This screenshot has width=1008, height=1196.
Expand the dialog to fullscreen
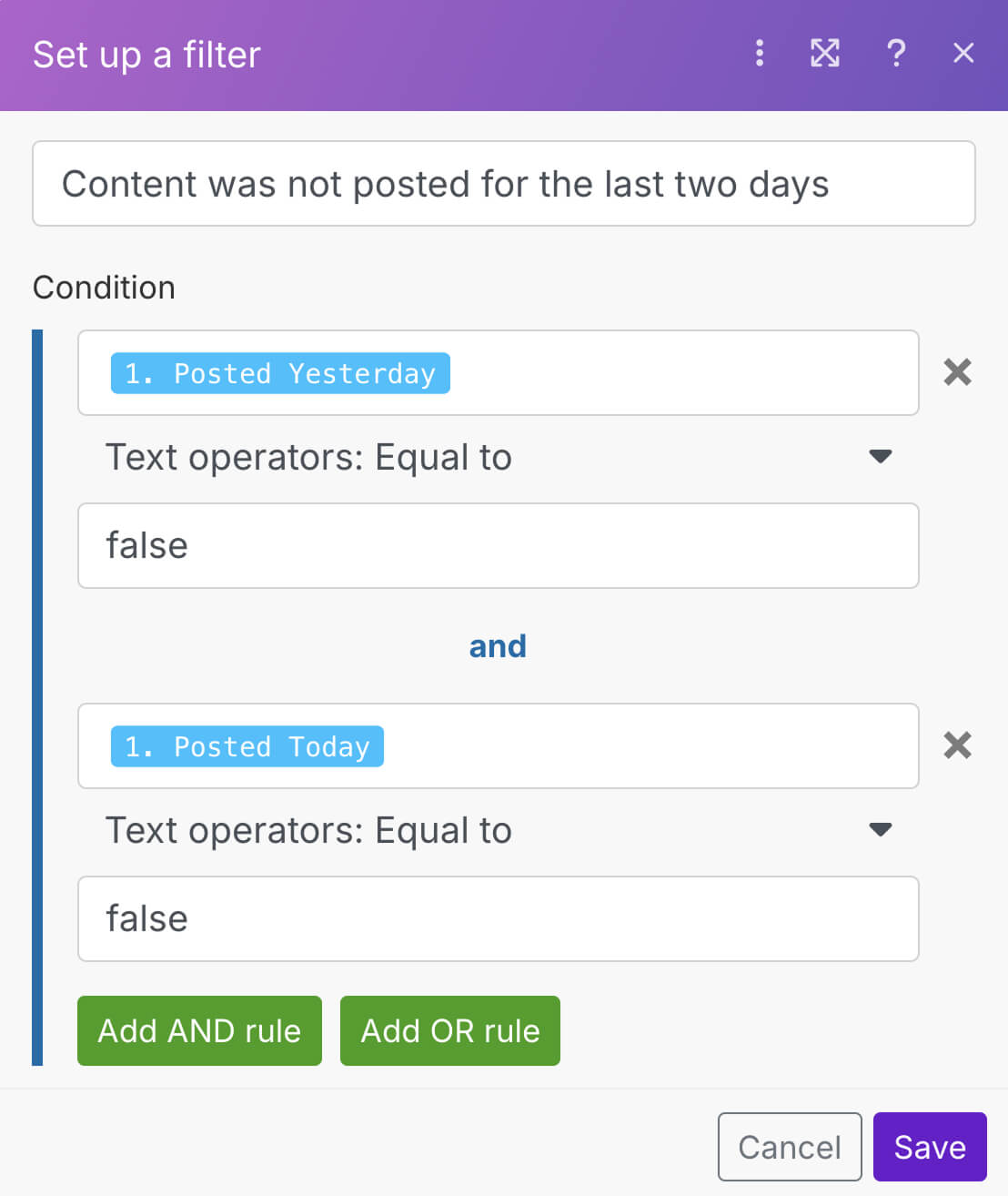pyautogui.click(x=824, y=54)
